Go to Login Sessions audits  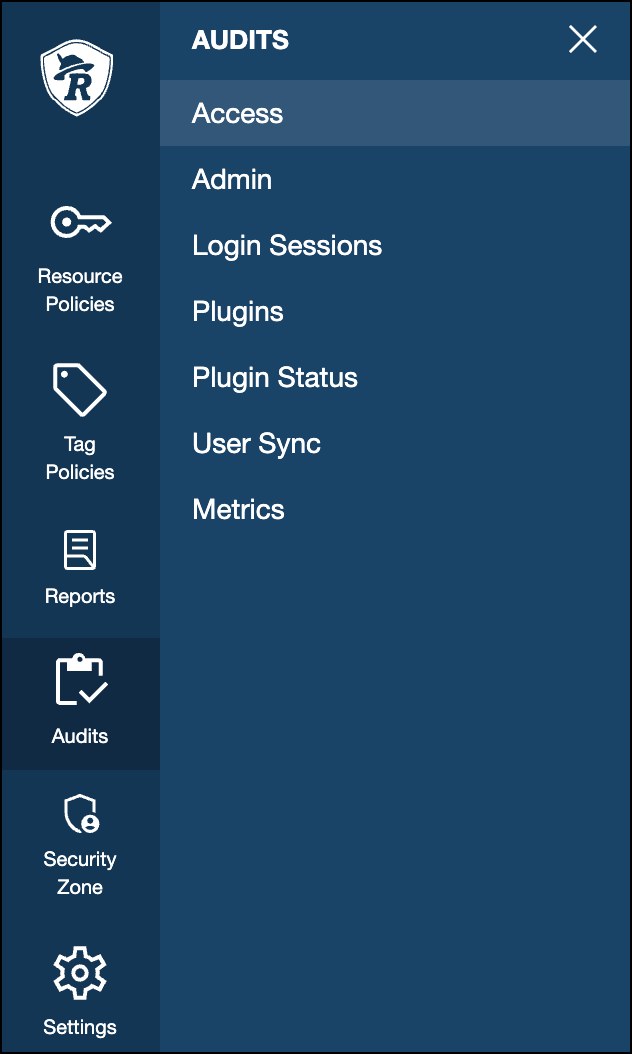[x=287, y=246]
